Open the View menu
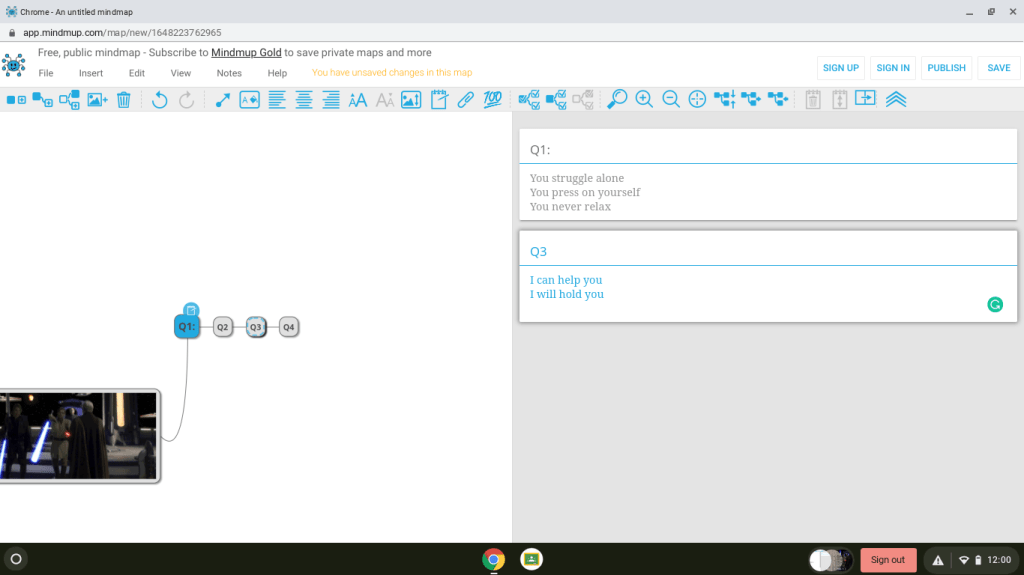The height and width of the screenshot is (575, 1024). pos(180,73)
